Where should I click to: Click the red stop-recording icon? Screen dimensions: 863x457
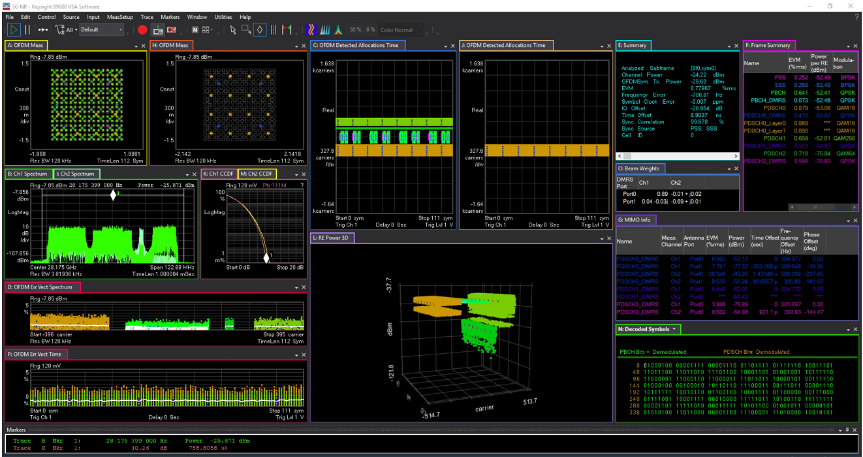[x=172, y=30]
